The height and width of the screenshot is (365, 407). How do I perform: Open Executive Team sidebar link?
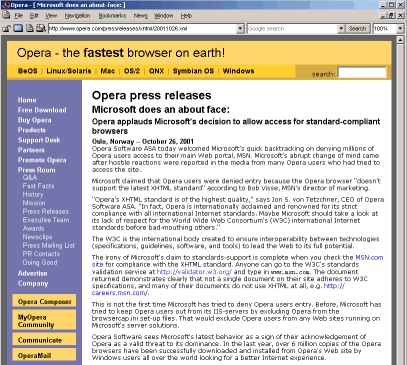pos(46,220)
